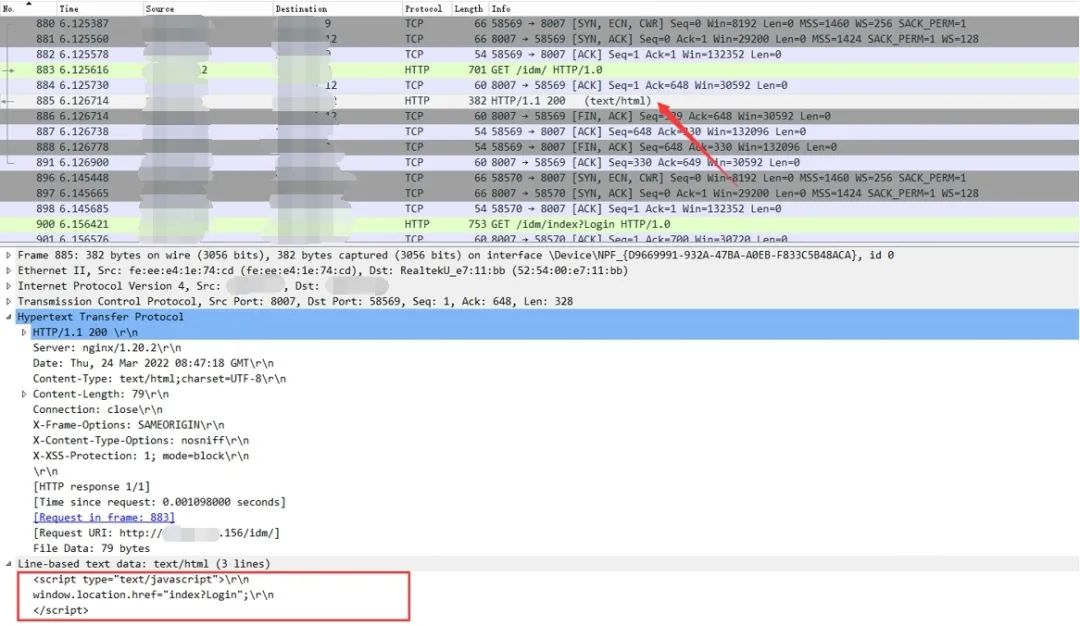Sort packets by the Time column header
The image size is (1080, 626).
click(99, 8)
